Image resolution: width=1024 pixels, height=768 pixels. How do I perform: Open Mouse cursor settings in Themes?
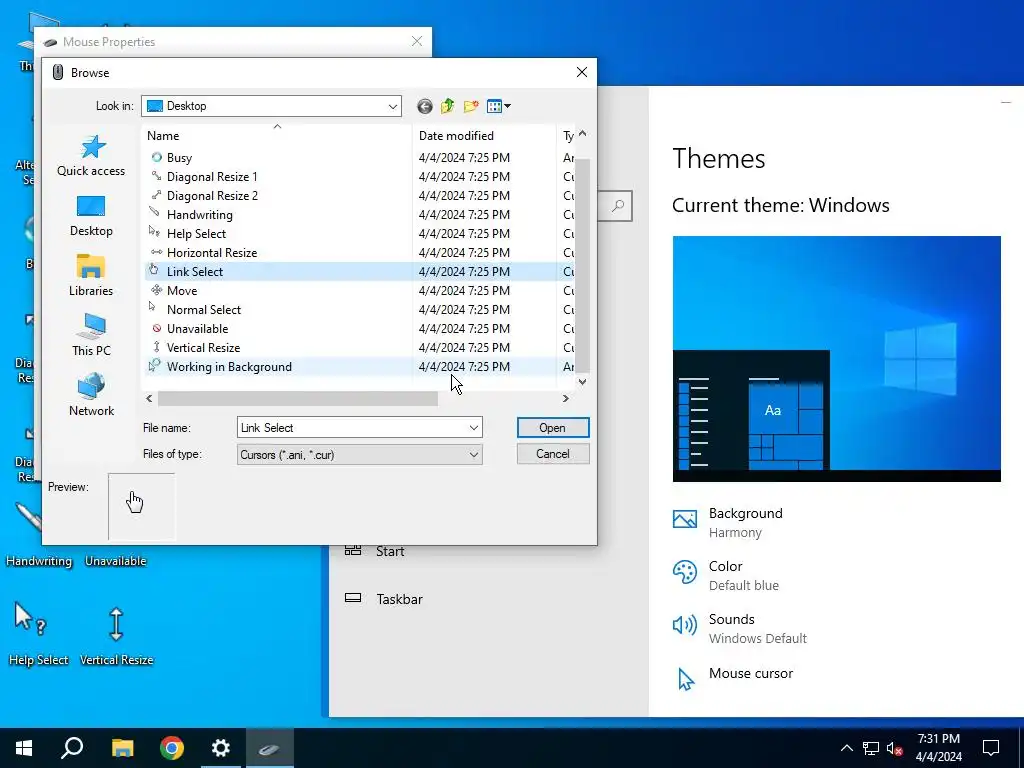click(733, 676)
